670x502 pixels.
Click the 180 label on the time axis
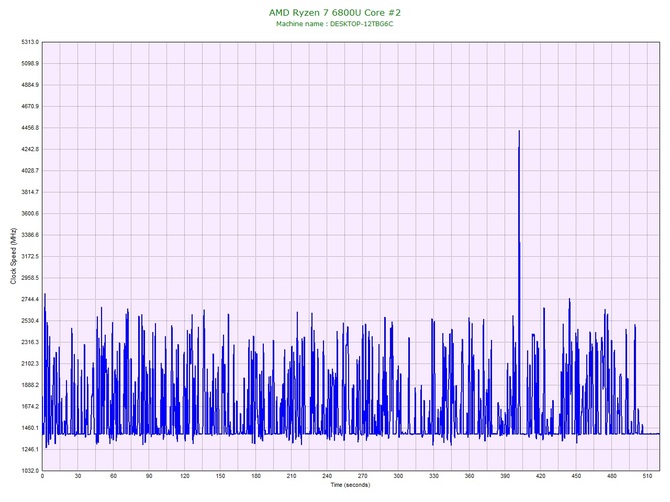pyautogui.click(x=256, y=476)
